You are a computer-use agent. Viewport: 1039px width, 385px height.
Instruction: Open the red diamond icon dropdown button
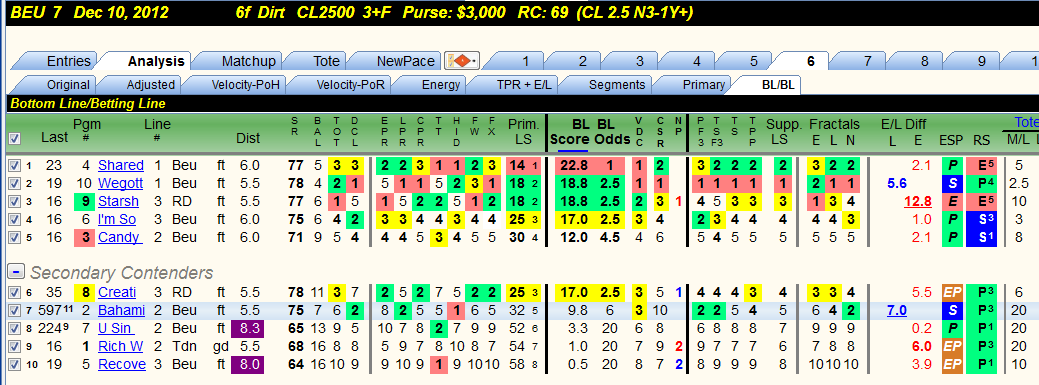(x=462, y=61)
